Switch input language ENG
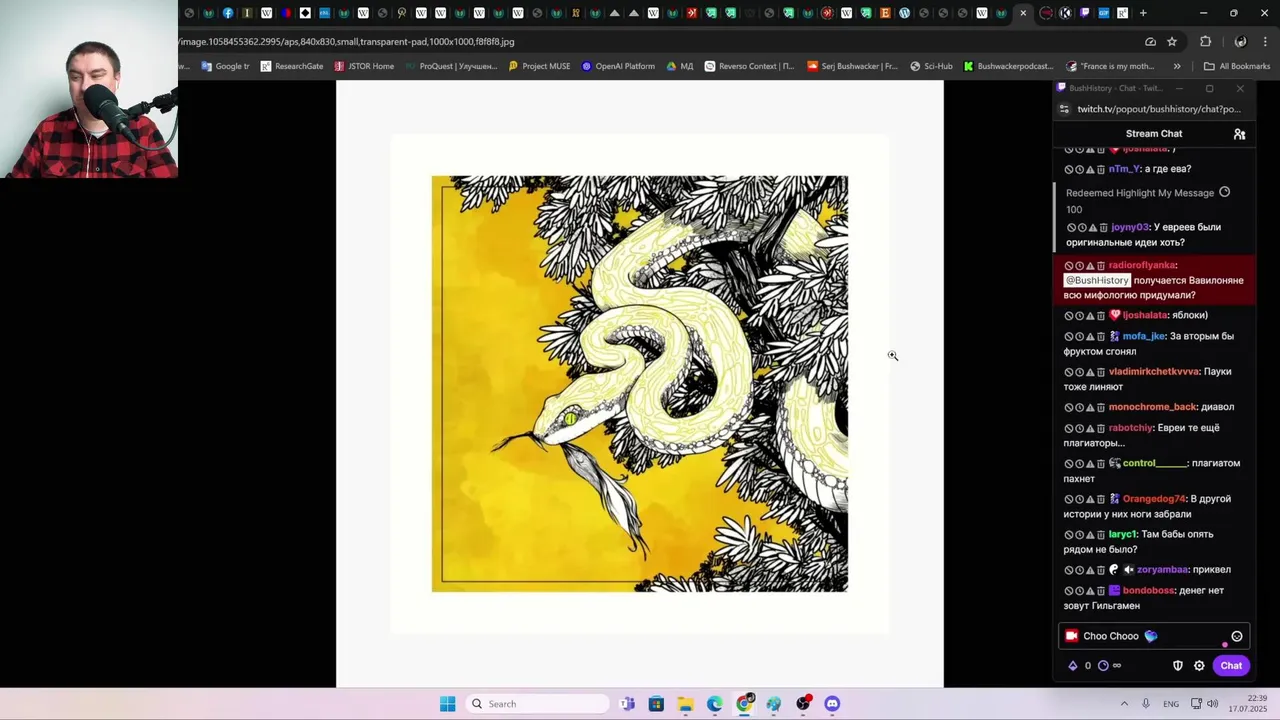Image resolution: width=1280 pixels, height=720 pixels. (x=1171, y=704)
